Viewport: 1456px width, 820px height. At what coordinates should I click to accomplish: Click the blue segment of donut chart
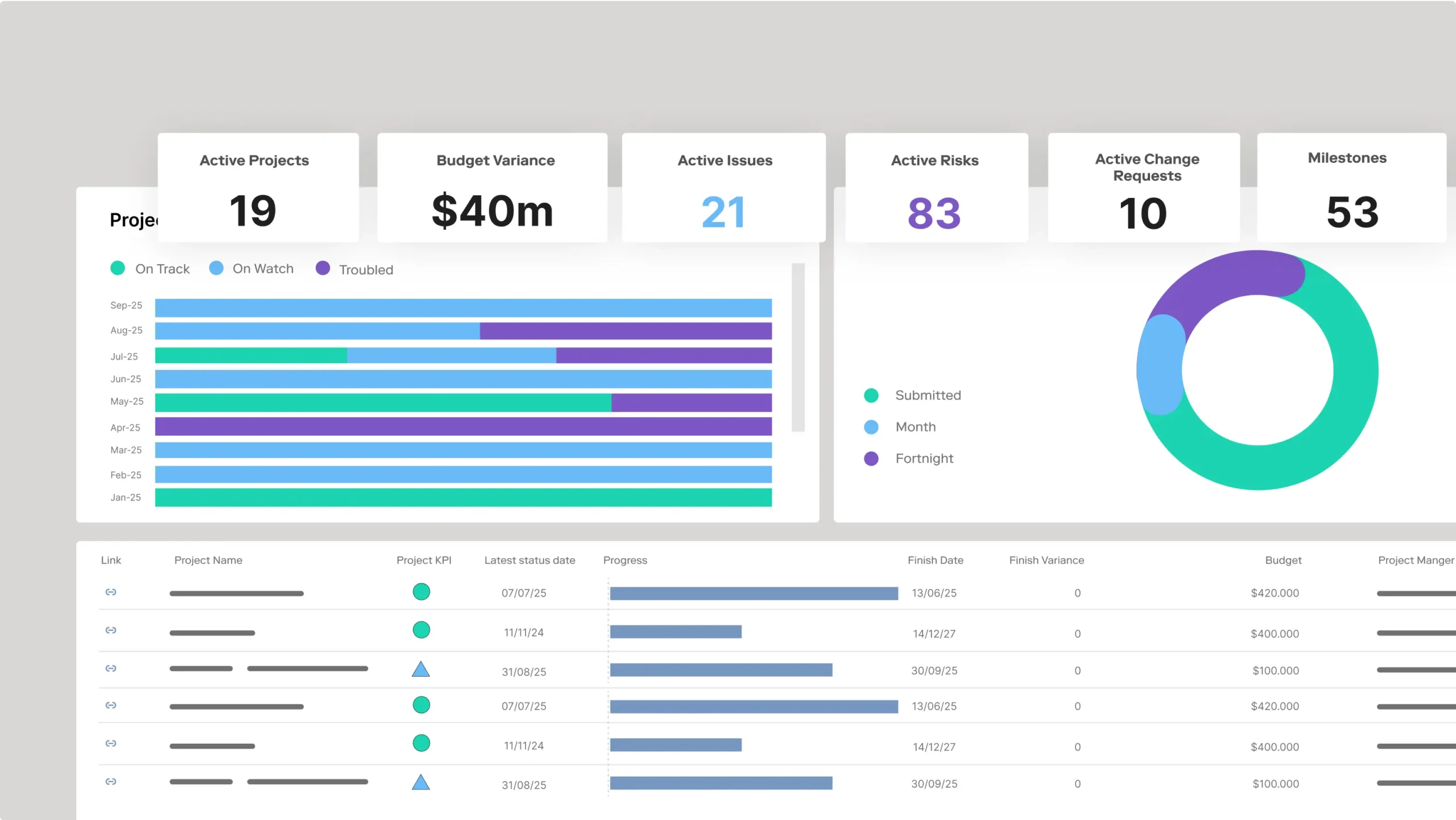pyautogui.click(x=1160, y=364)
